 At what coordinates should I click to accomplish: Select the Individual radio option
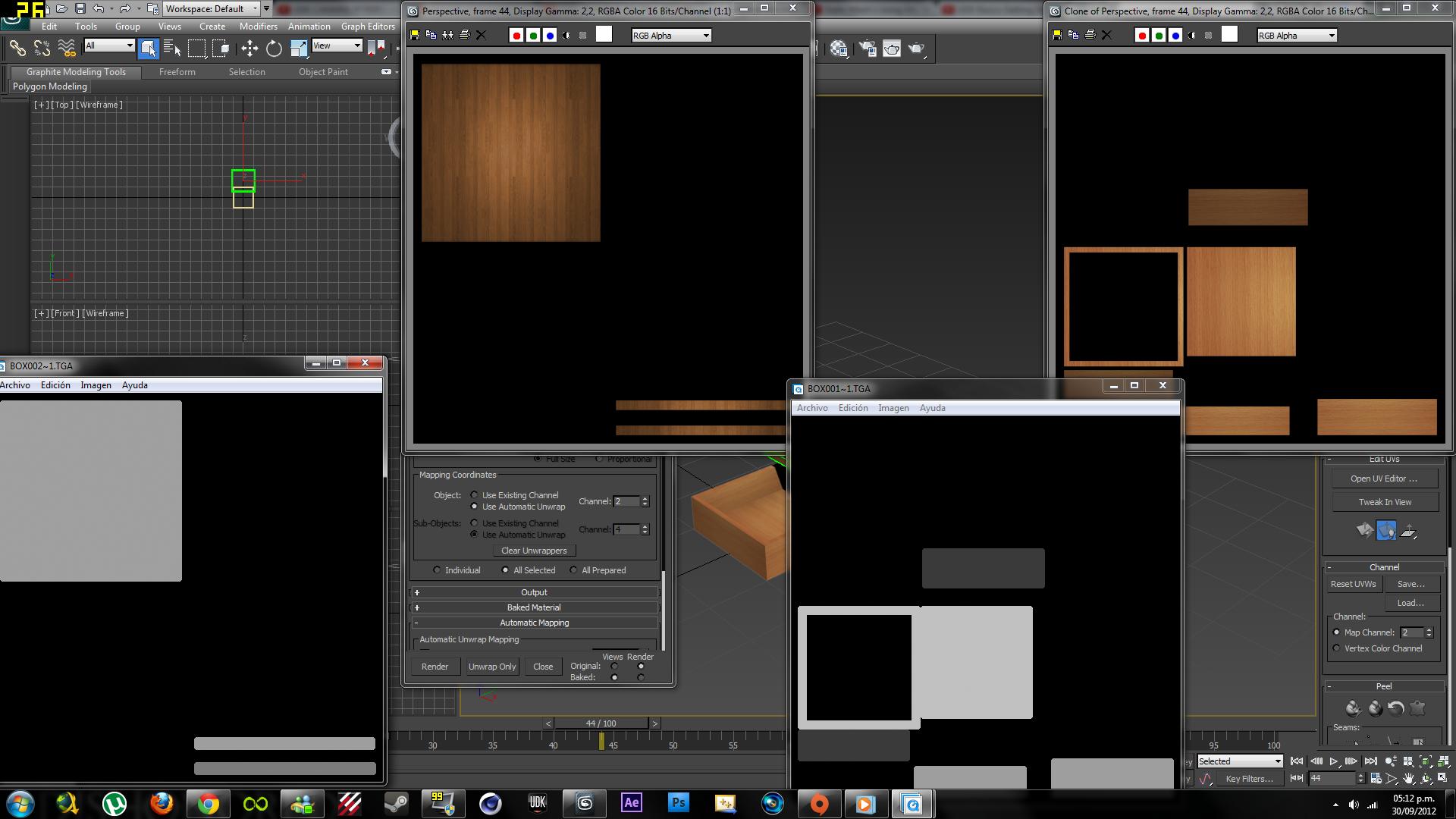tap(437, 570)
